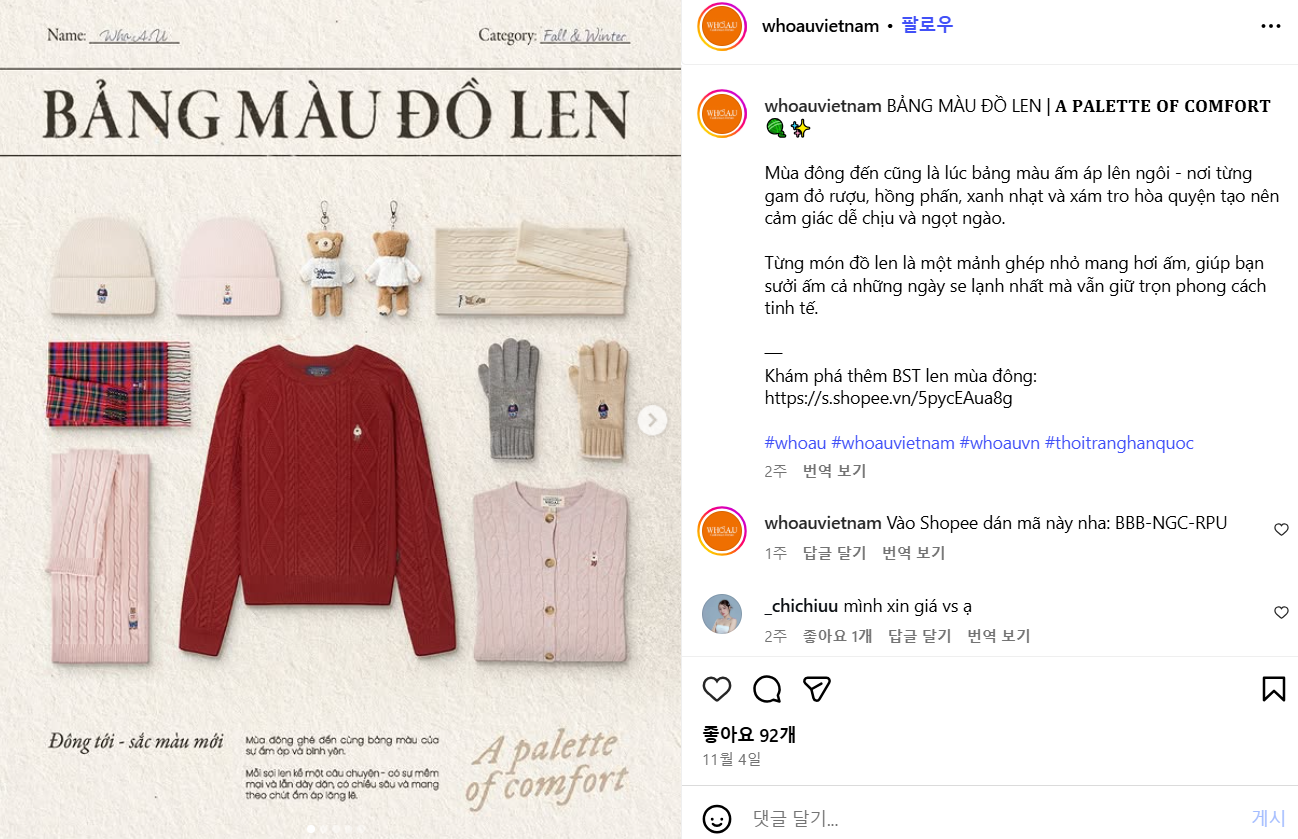Open emoji picker in comment box

point(716,818)
